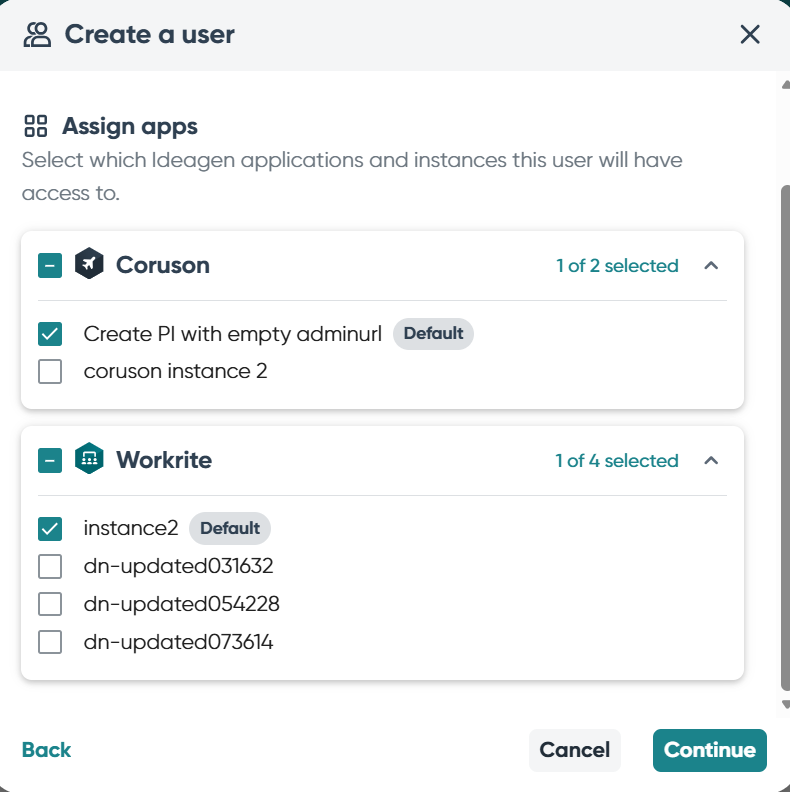Image resolution: width=790 pixels, height=792 pixels.
Task: Click the Assign apps grid icon
Action: click(36, 126)
